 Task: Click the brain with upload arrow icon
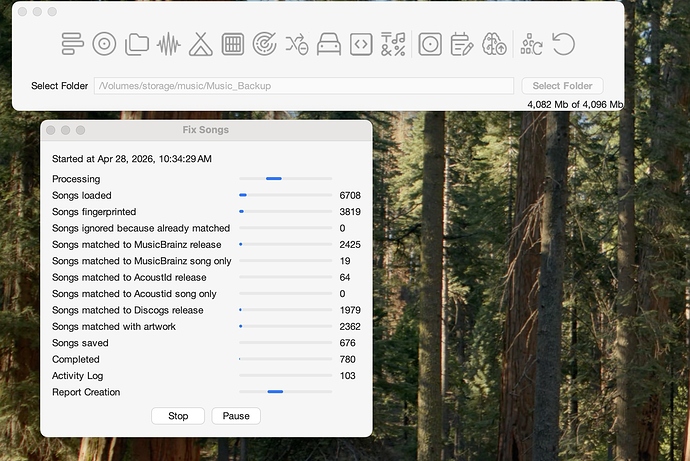[494, 44]
